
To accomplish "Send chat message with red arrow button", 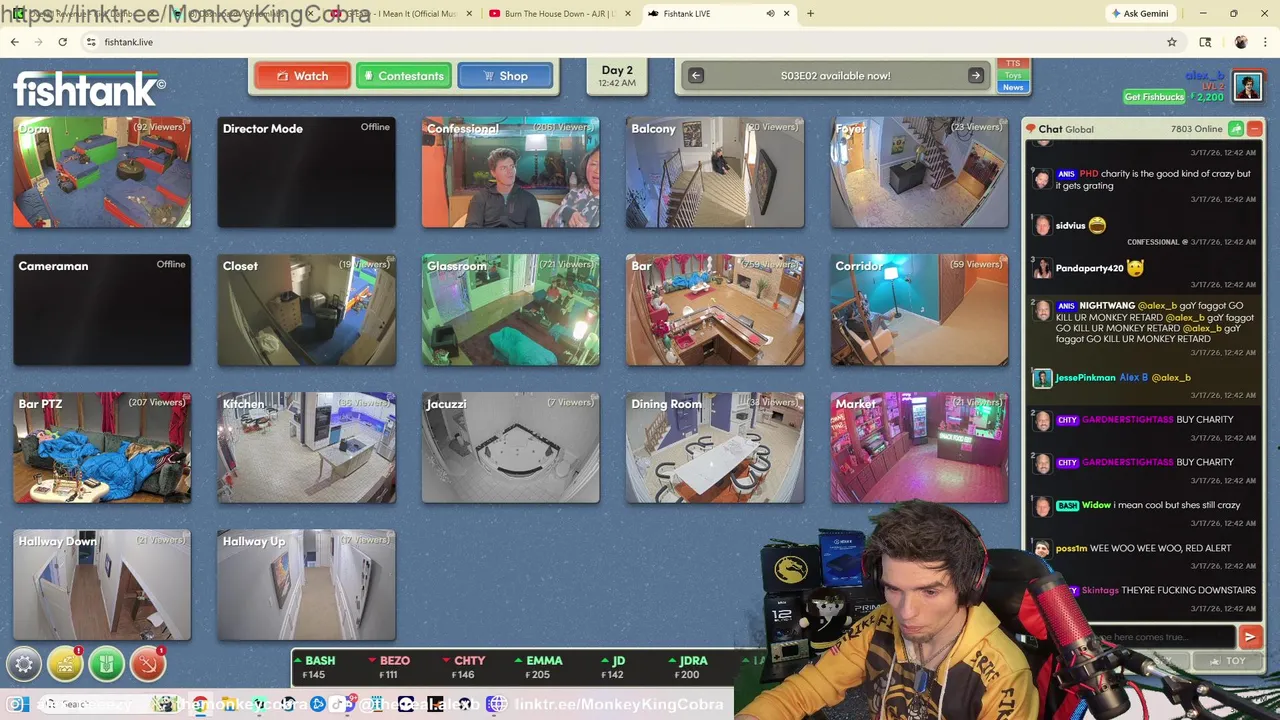I will point(1250,637).
